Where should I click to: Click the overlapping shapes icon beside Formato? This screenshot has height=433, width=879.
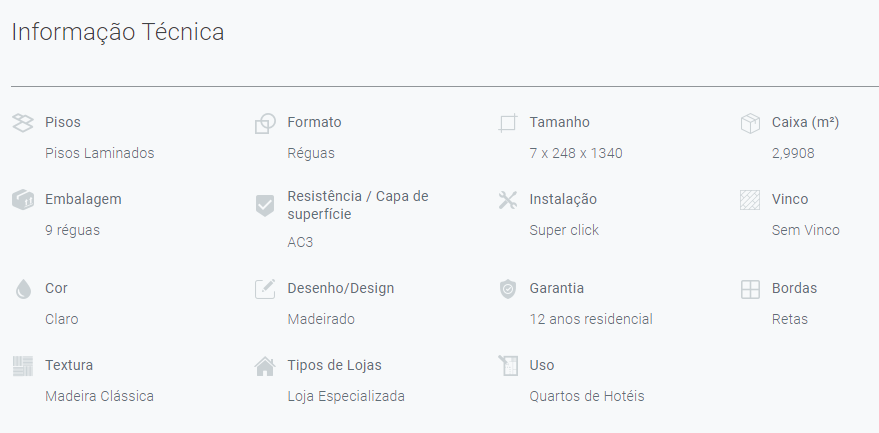[265, 123]
